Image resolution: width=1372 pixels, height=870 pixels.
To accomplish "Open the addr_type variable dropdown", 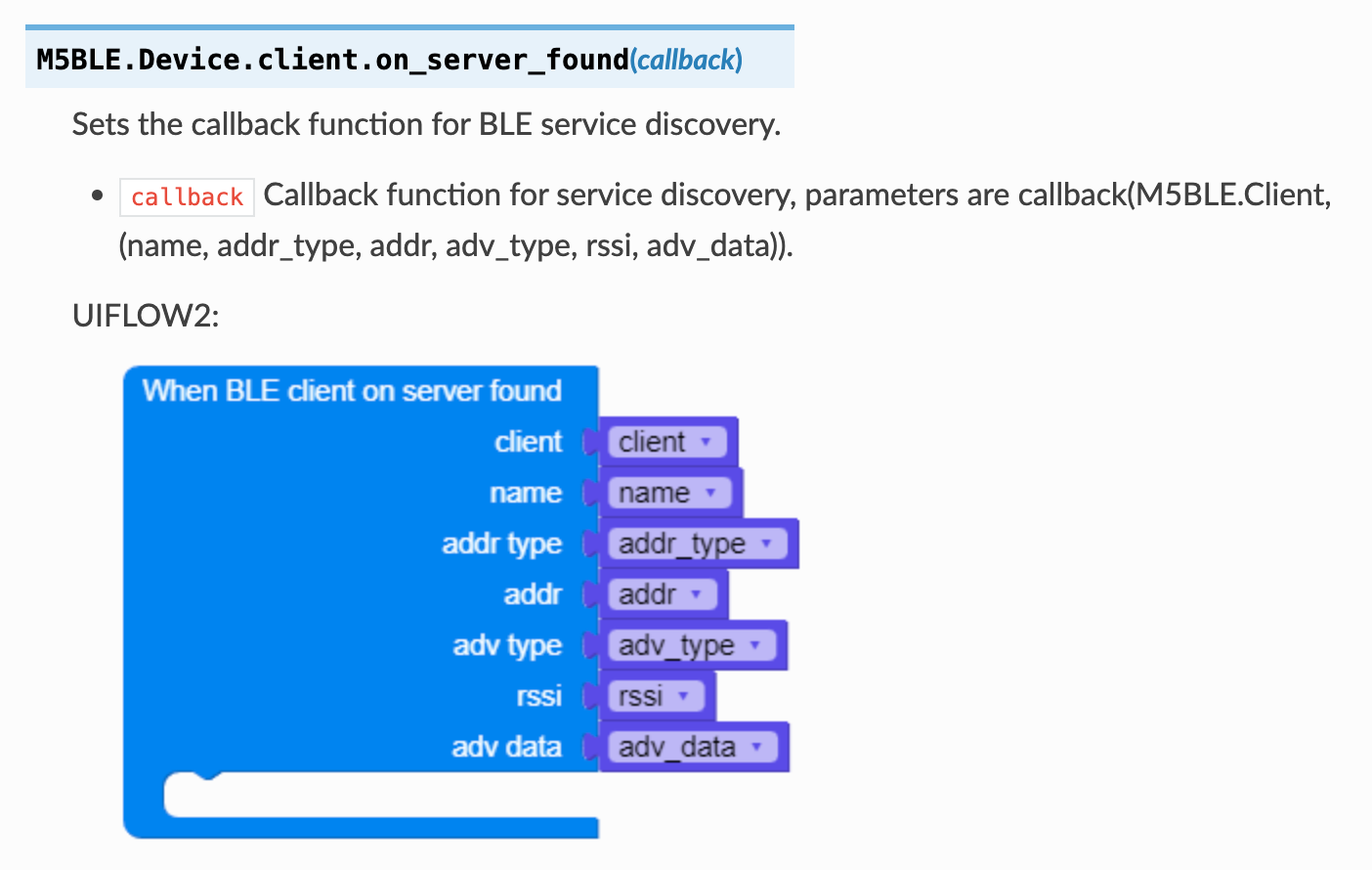I will 698,544.
